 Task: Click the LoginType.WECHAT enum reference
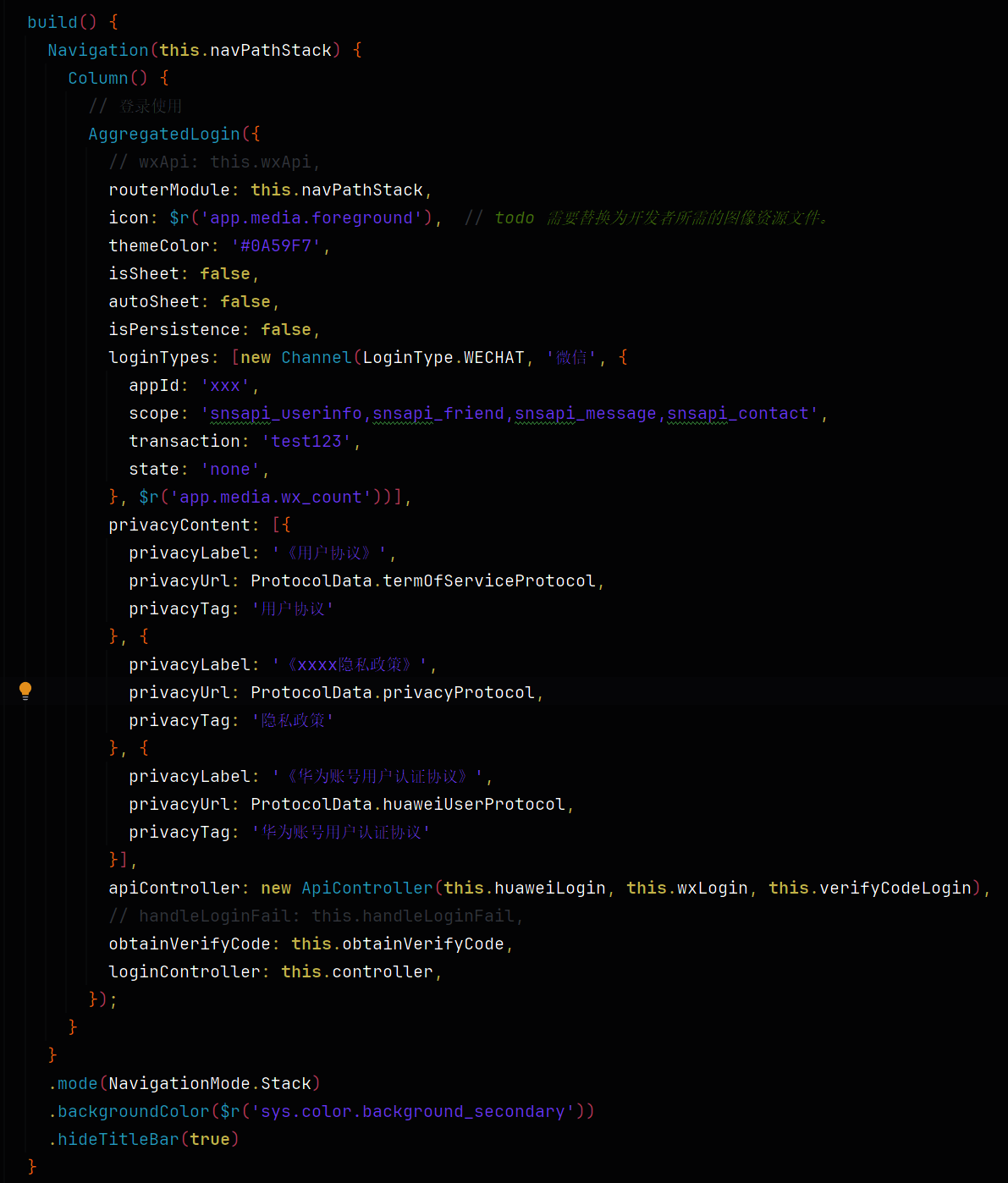[x=443, y=357]
